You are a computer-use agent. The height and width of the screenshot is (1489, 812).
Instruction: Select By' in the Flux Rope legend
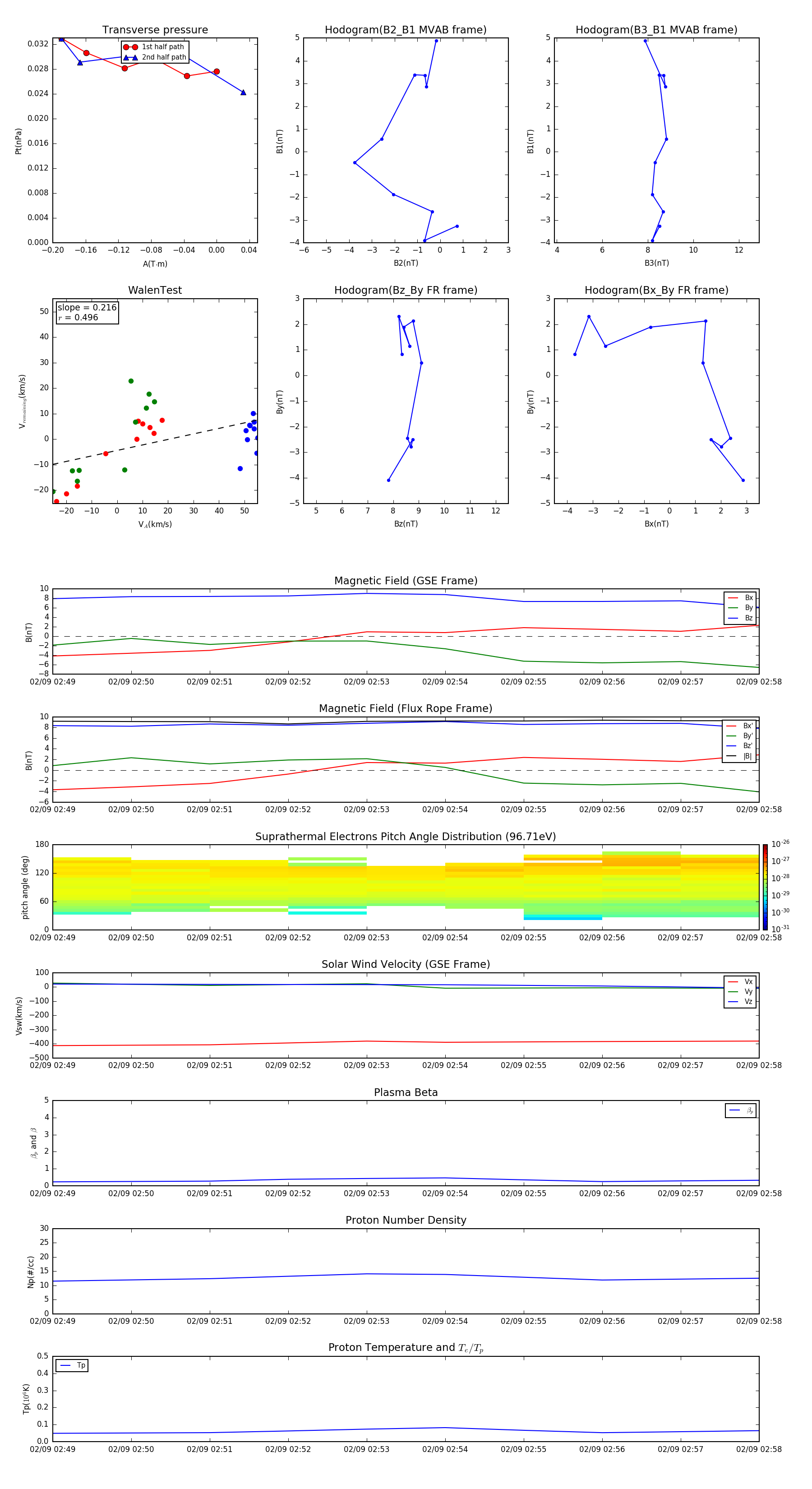(x=740, y=736)
